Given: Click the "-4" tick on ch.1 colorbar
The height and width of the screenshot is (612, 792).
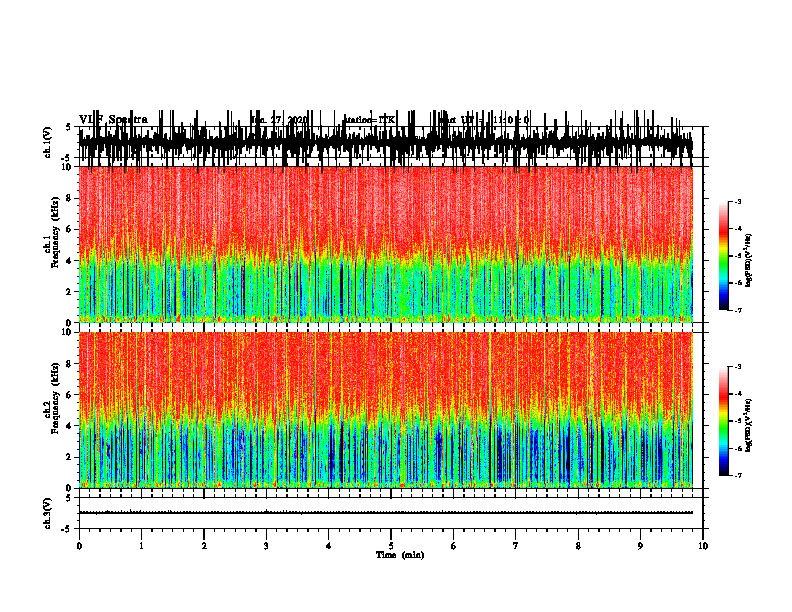Looking at the screenshot, I should (737, 229).
